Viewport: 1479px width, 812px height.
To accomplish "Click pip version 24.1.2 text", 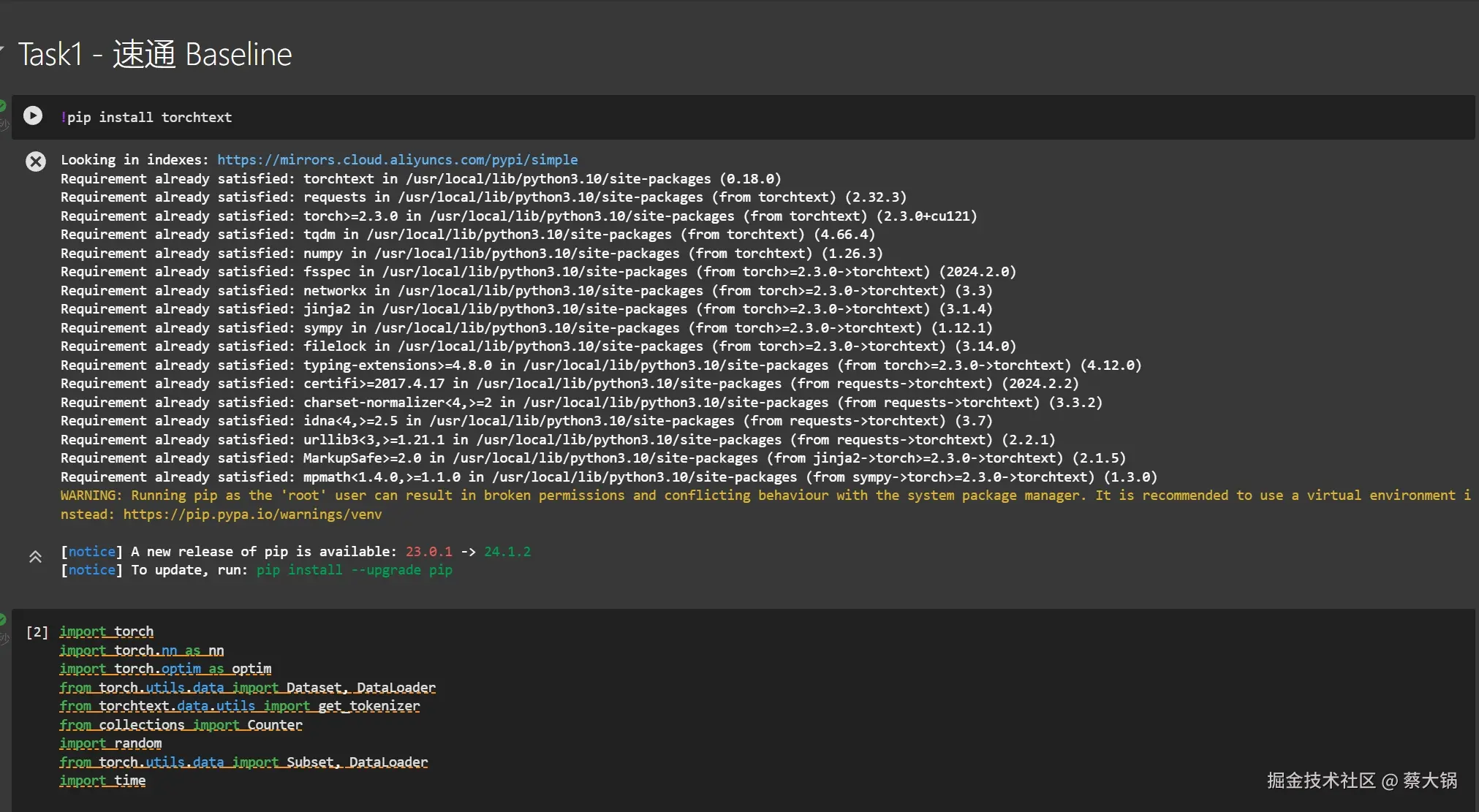I will coord(507,552).
